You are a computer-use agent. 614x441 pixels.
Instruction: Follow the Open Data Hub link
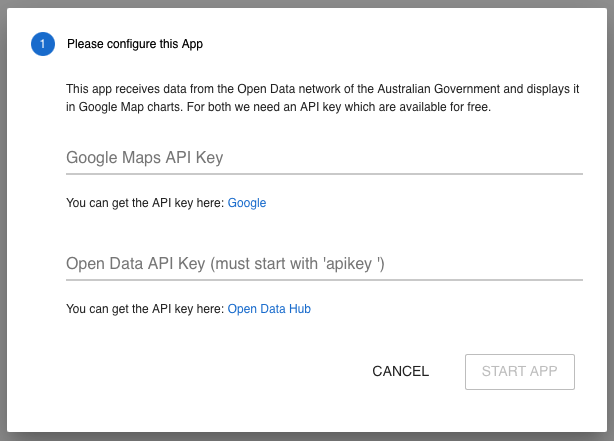(269, 309)
